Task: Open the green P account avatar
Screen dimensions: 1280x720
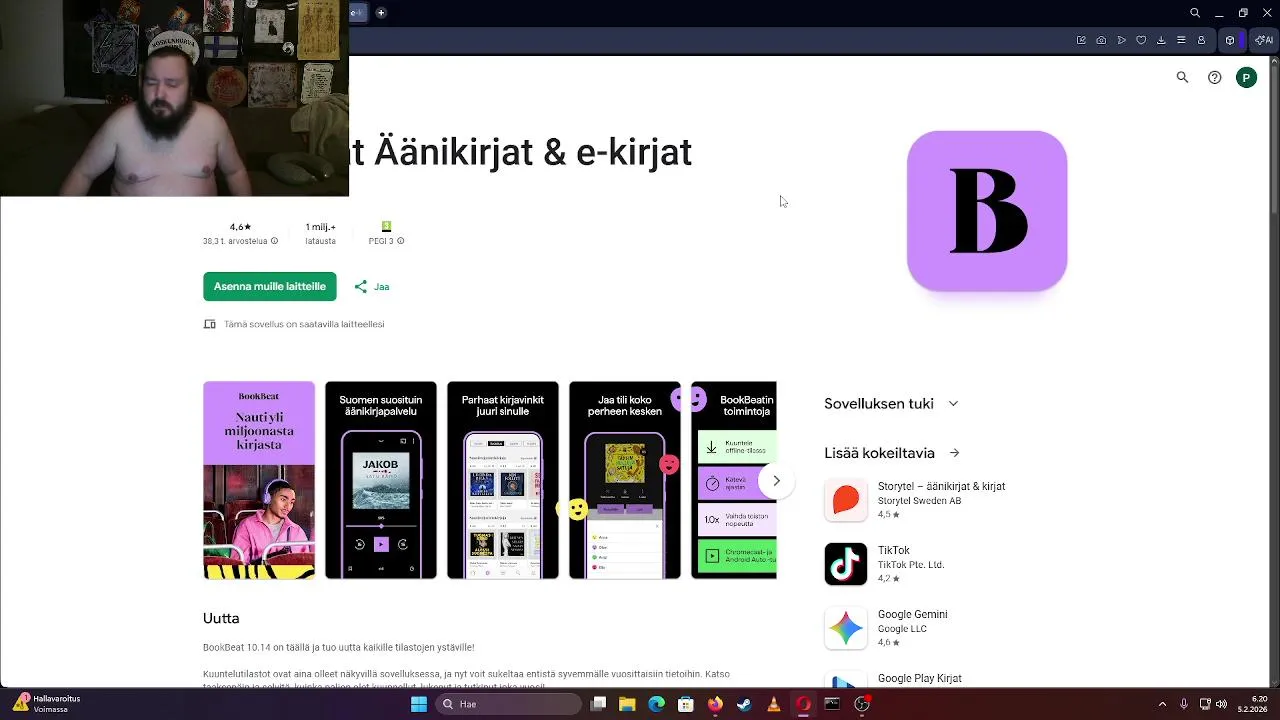Action: point(1246,77)
